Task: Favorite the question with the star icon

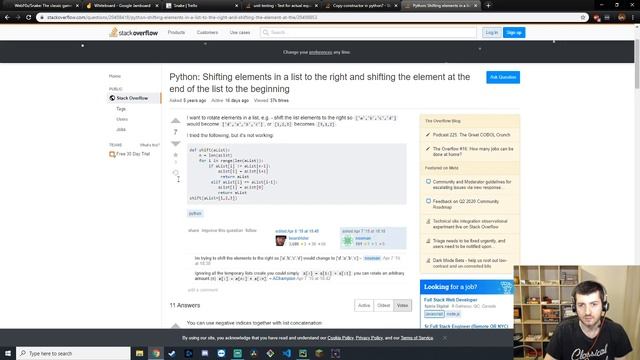Action: (176, 155)
